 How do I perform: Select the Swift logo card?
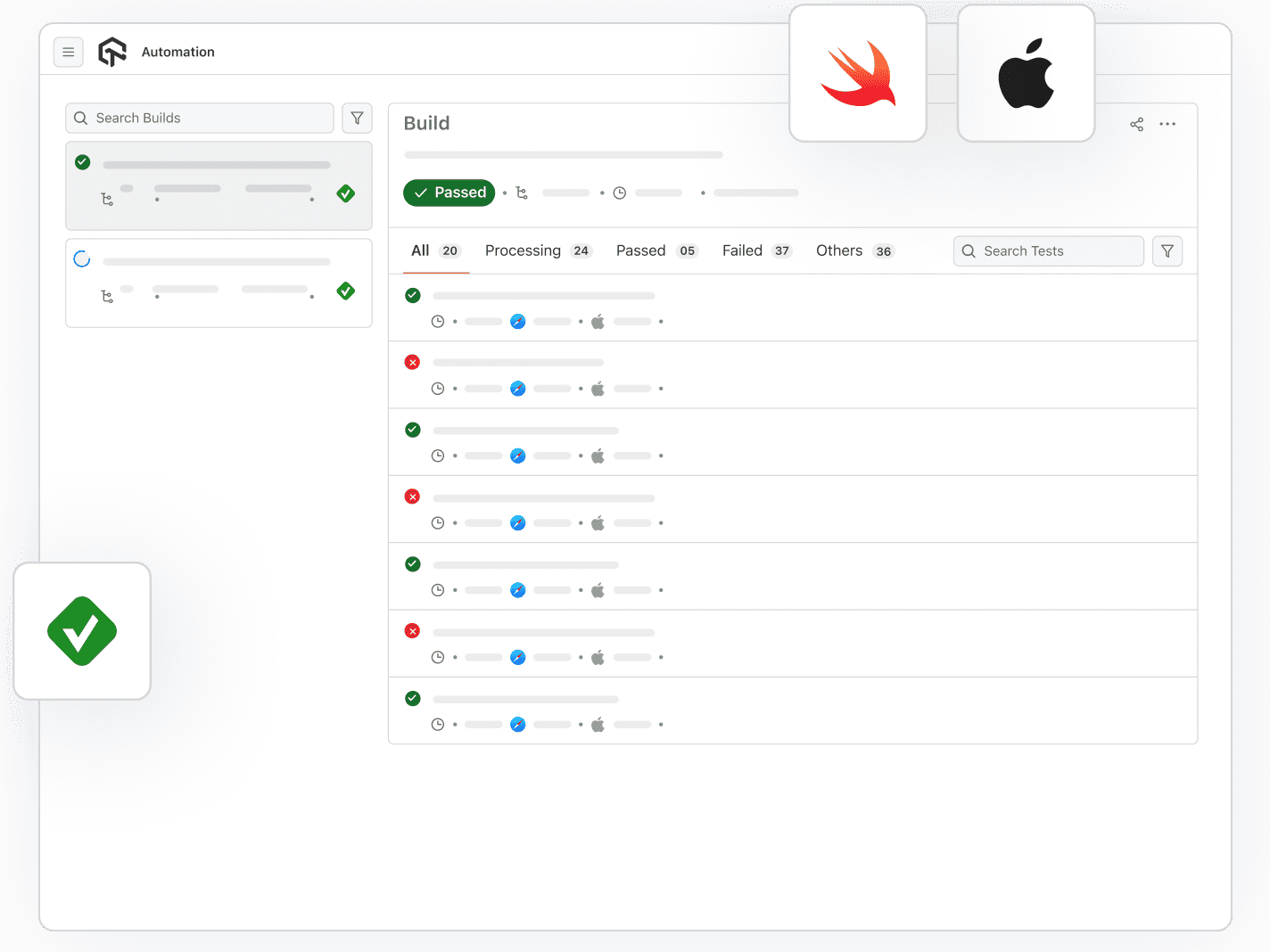pyautogui.click(x=857, y=73)
